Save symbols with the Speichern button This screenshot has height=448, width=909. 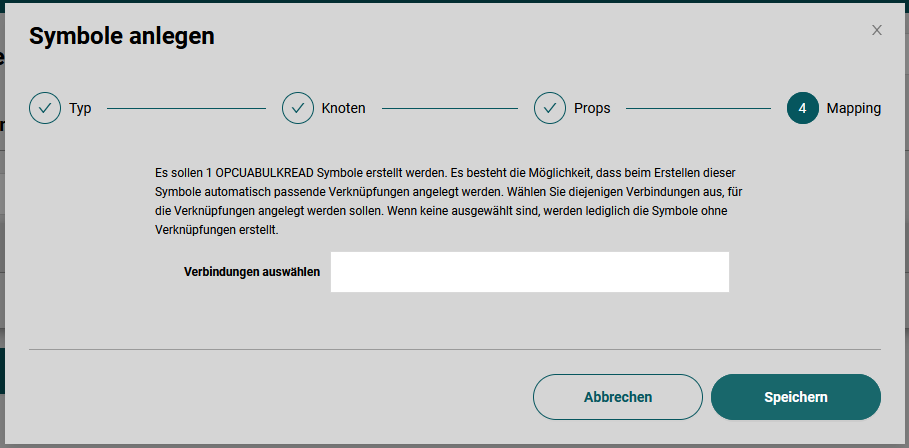(795, 397)
